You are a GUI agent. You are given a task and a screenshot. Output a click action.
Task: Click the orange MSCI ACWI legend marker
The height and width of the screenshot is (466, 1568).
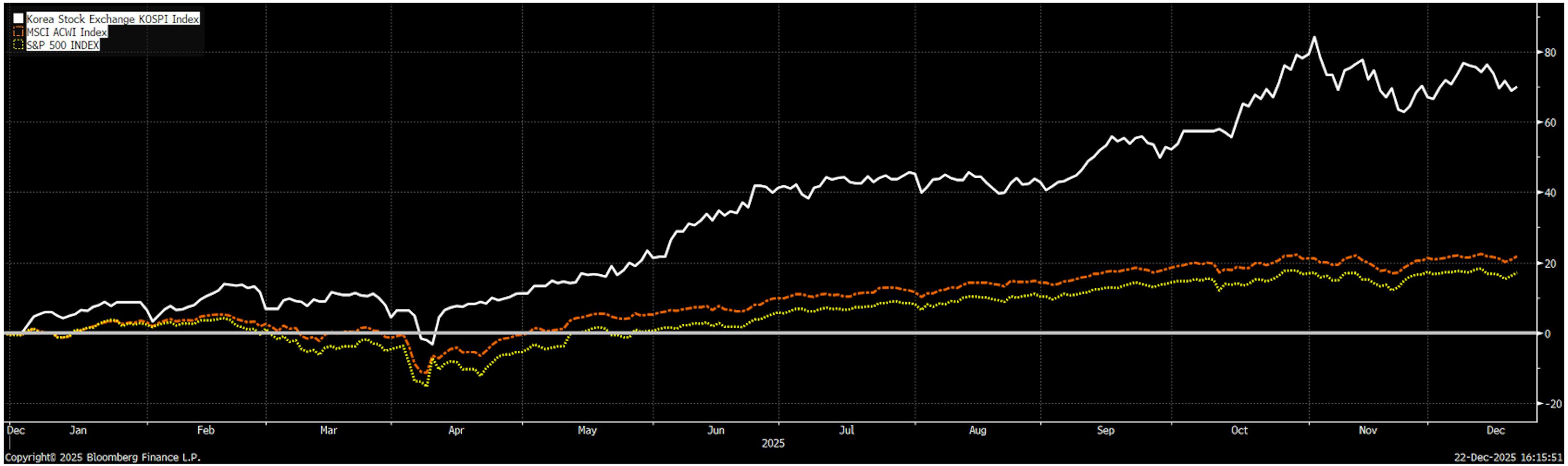tap(18, 31)
